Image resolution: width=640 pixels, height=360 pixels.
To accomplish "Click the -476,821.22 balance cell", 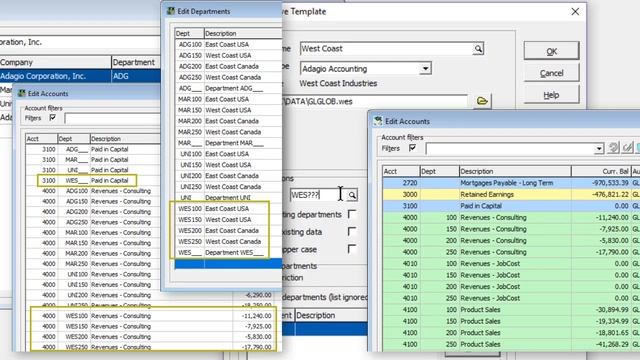I will click(x=601, y=195).
